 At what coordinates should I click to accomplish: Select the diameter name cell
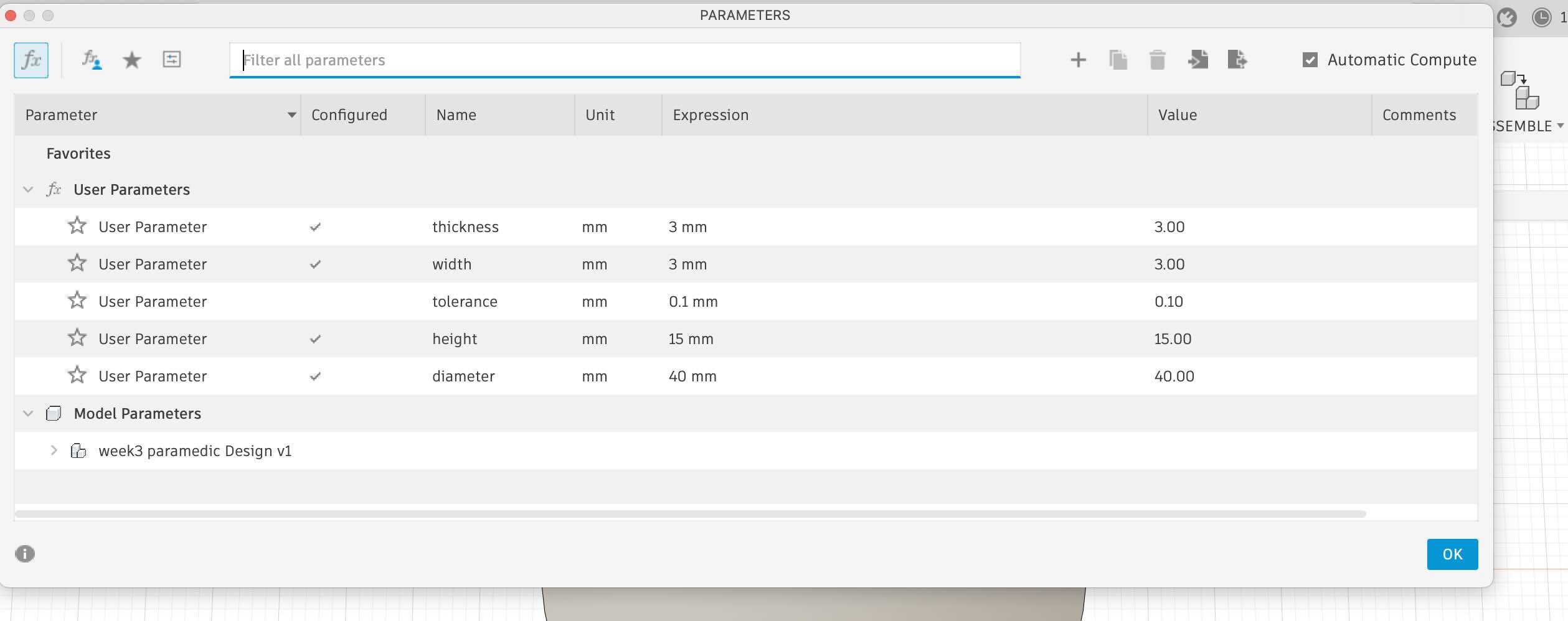(x=500, y=376)
